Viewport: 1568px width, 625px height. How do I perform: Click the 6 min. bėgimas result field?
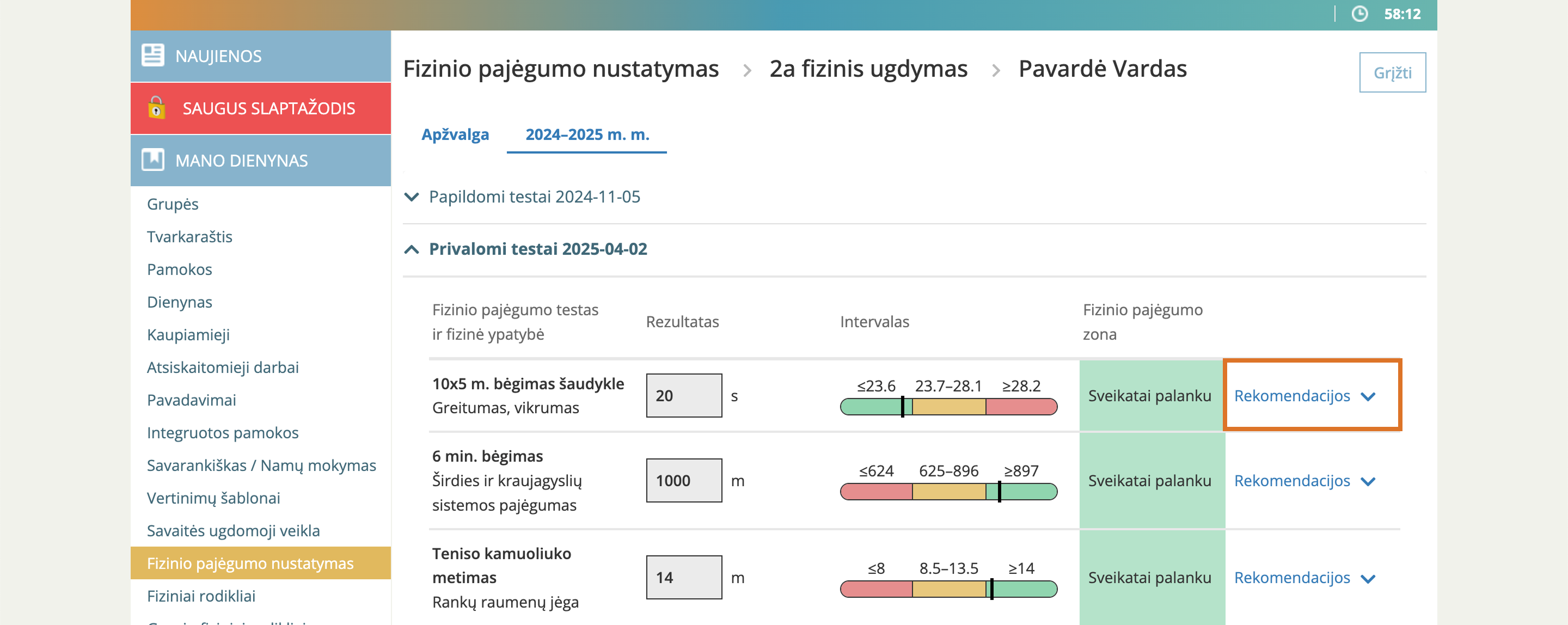pos(684,481)
